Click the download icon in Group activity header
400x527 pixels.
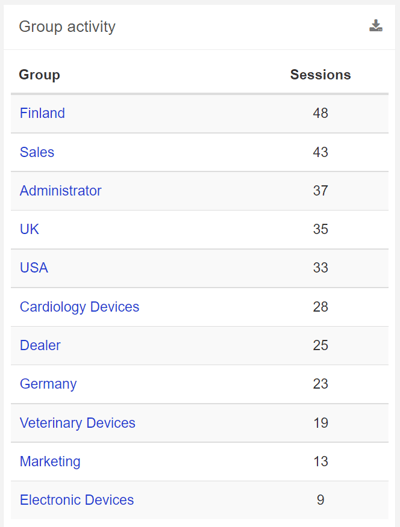click(x=375, y=26)
